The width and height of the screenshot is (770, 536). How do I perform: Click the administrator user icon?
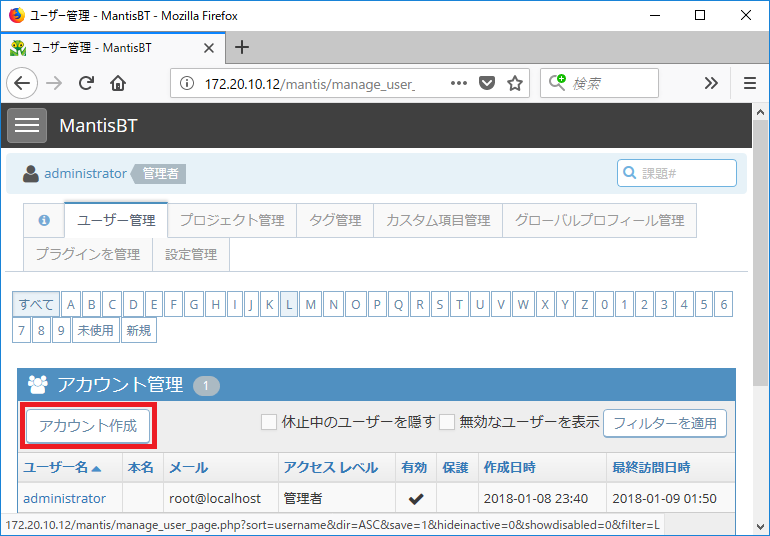tap(30, 173)
